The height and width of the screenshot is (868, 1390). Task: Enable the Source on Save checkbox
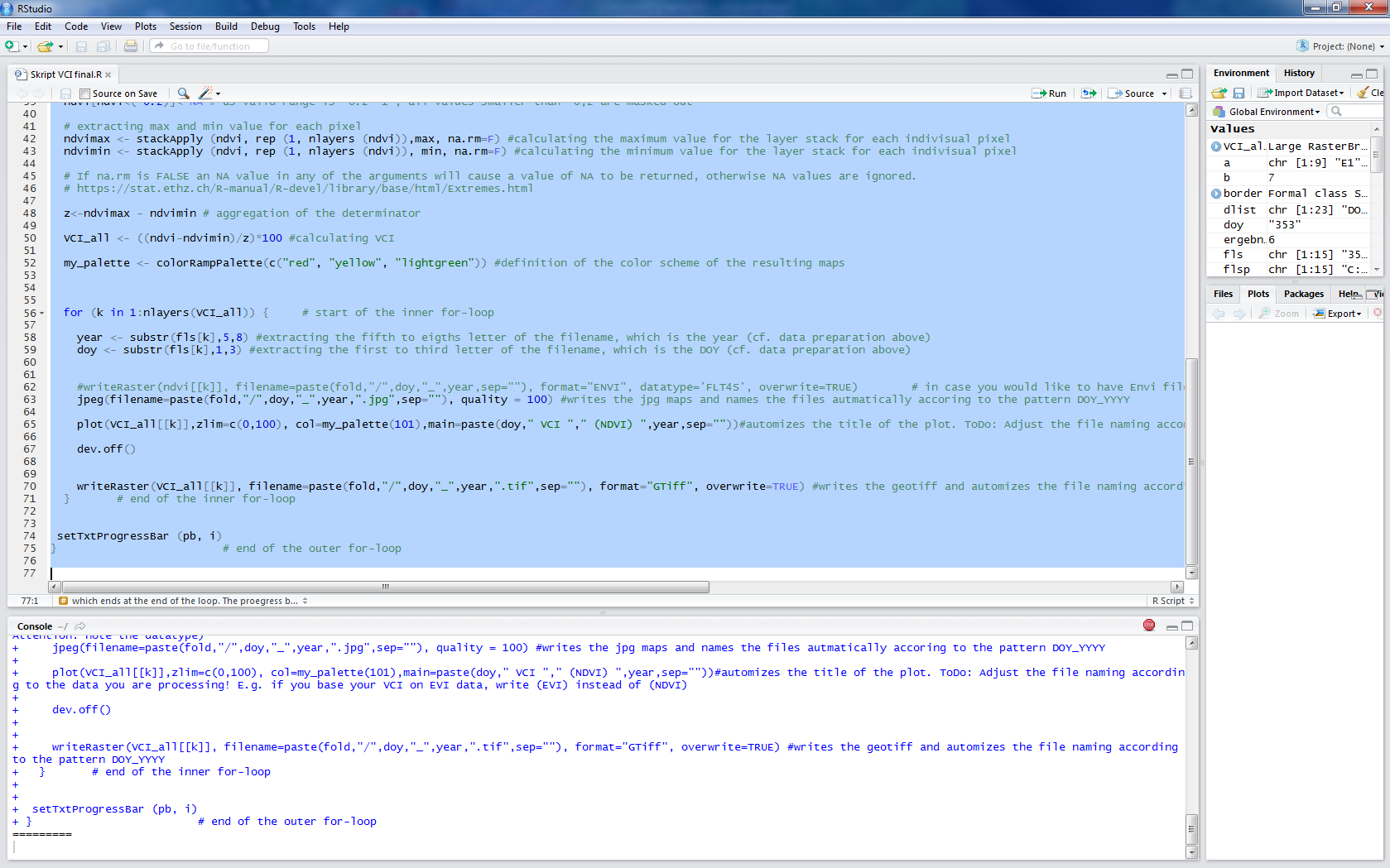pos(85,94)
